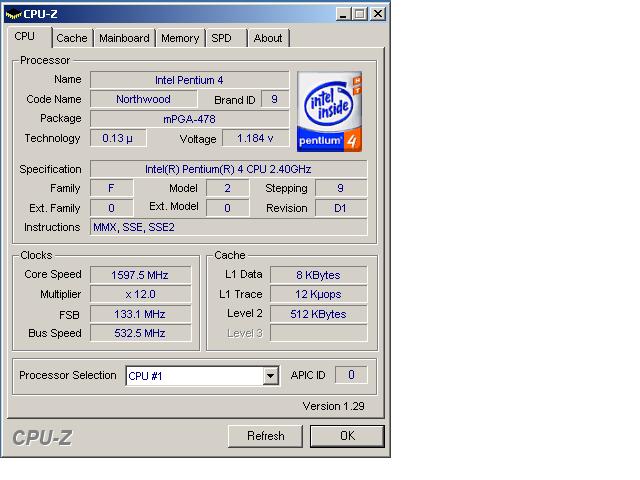Click the Code Name value 'Northwood'
The height and width of the screenshot is (480, 640).
click(x=144, y=99)
